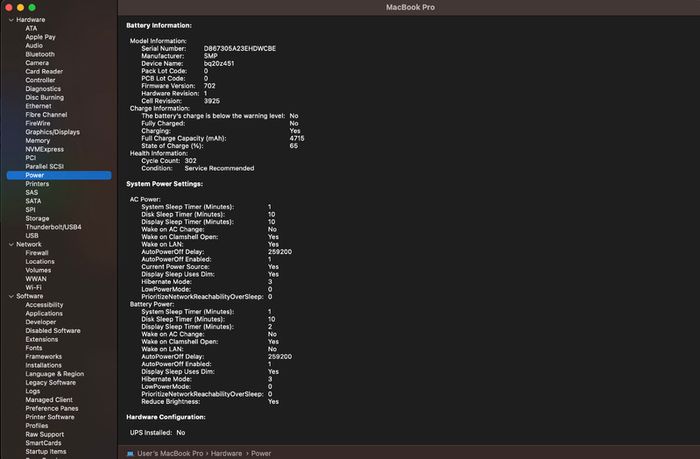Click the yellow minimize window button
Screen dimensions: 700x459
pos(20,7)
